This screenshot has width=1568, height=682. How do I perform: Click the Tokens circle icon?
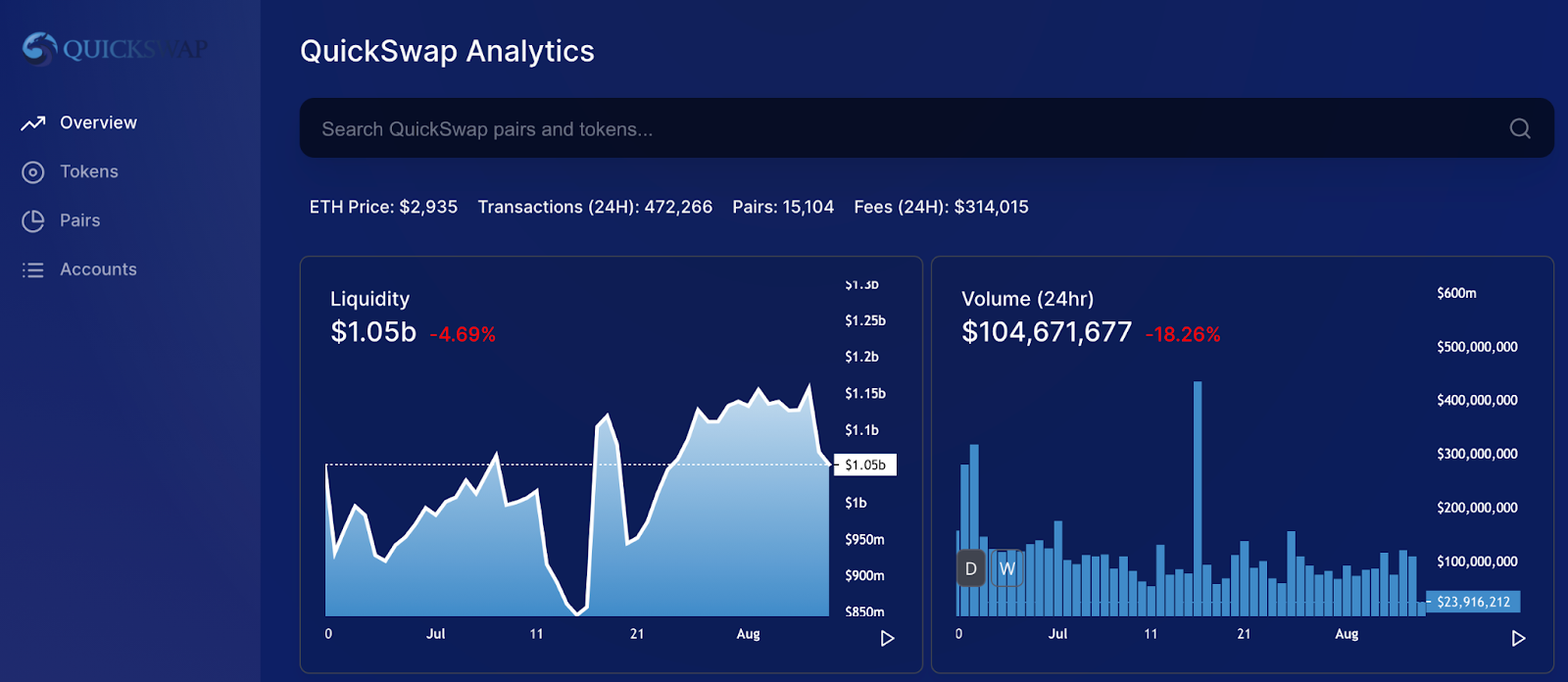pyautogui.click(x=33, y=172)
